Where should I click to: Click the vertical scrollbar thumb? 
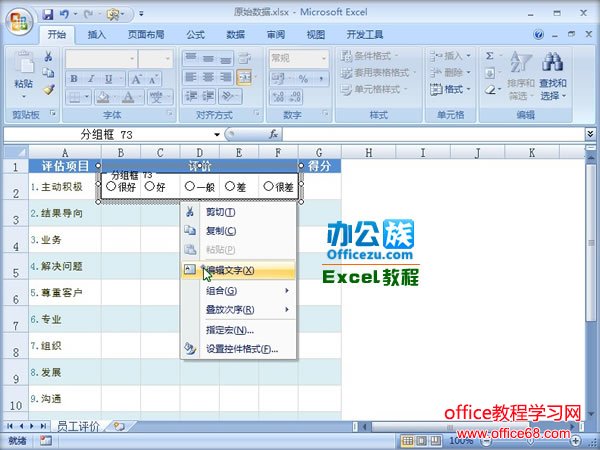591,243
